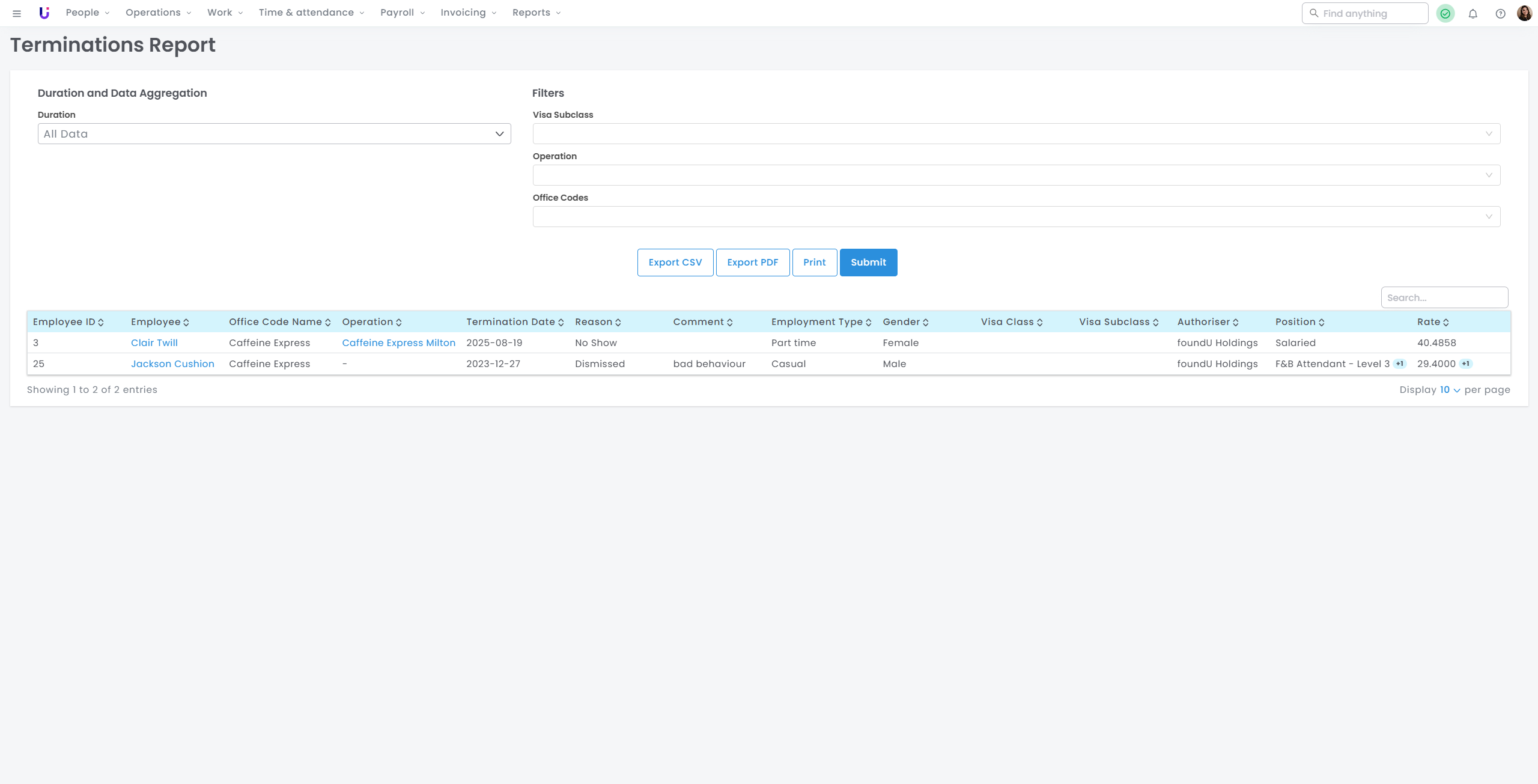Click the Export CSV button

click(675, 263)
